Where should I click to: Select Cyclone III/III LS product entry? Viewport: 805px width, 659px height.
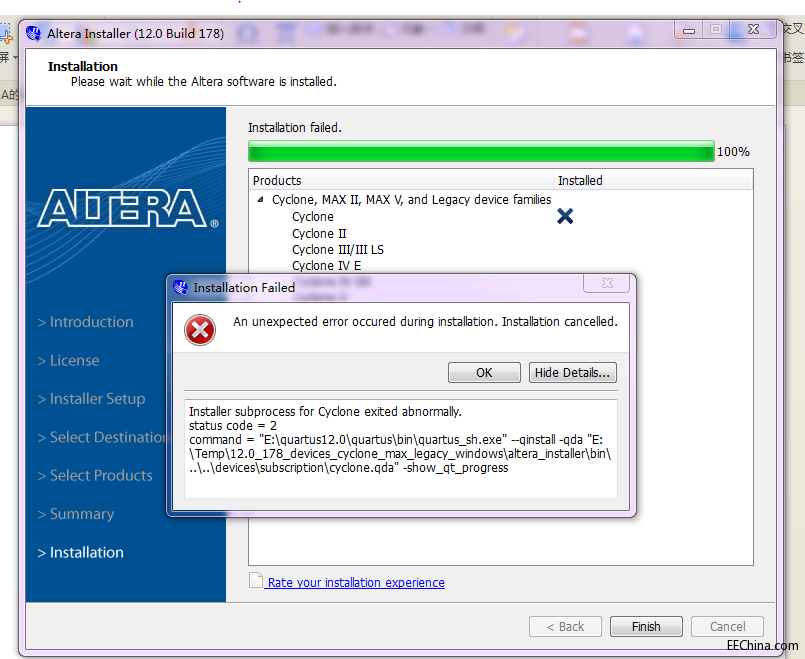point(337,250)
